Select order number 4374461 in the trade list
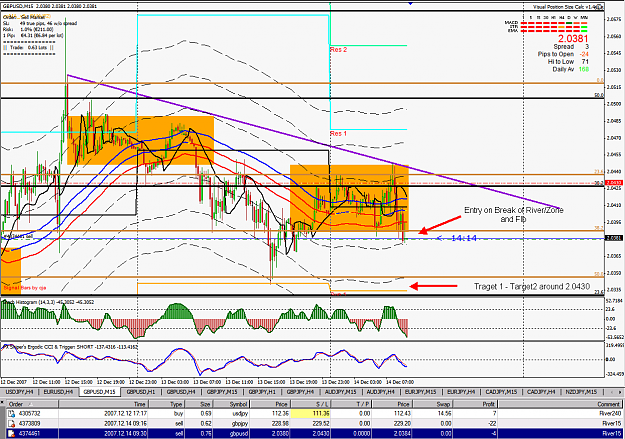The width and height of the screenshot is (625, 439). click(30, 433)
